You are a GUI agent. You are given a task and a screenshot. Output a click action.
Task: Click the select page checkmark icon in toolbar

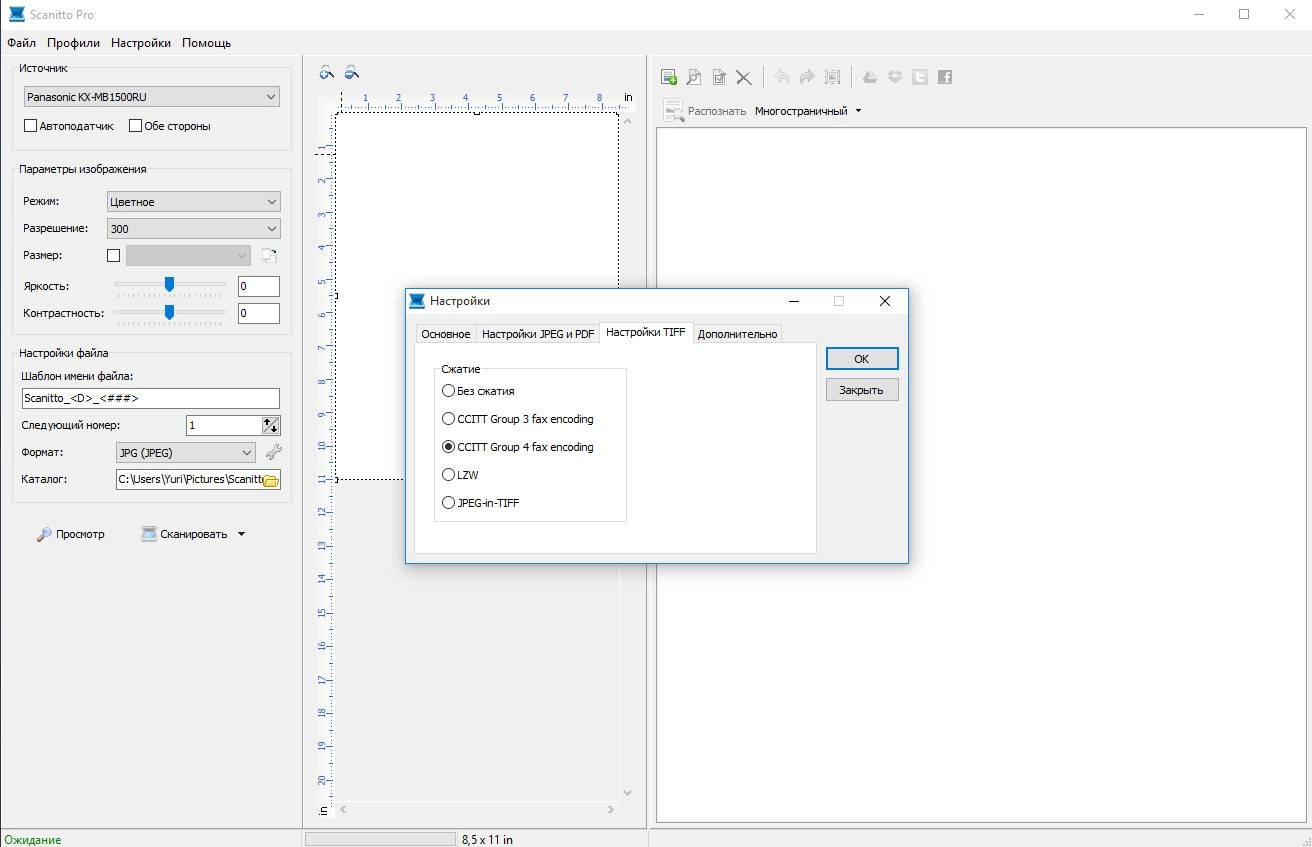coord(719,77)
